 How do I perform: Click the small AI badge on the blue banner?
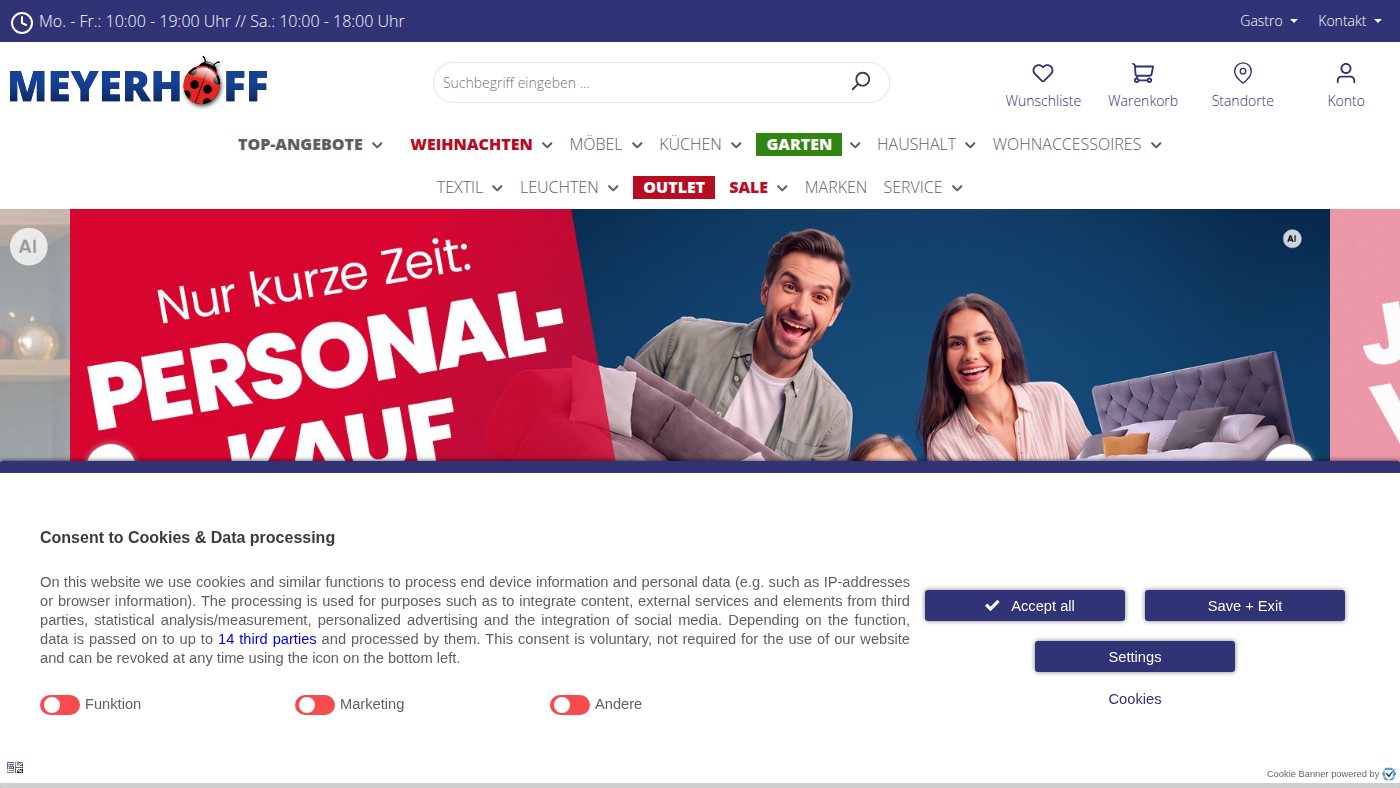[1292, 239]
